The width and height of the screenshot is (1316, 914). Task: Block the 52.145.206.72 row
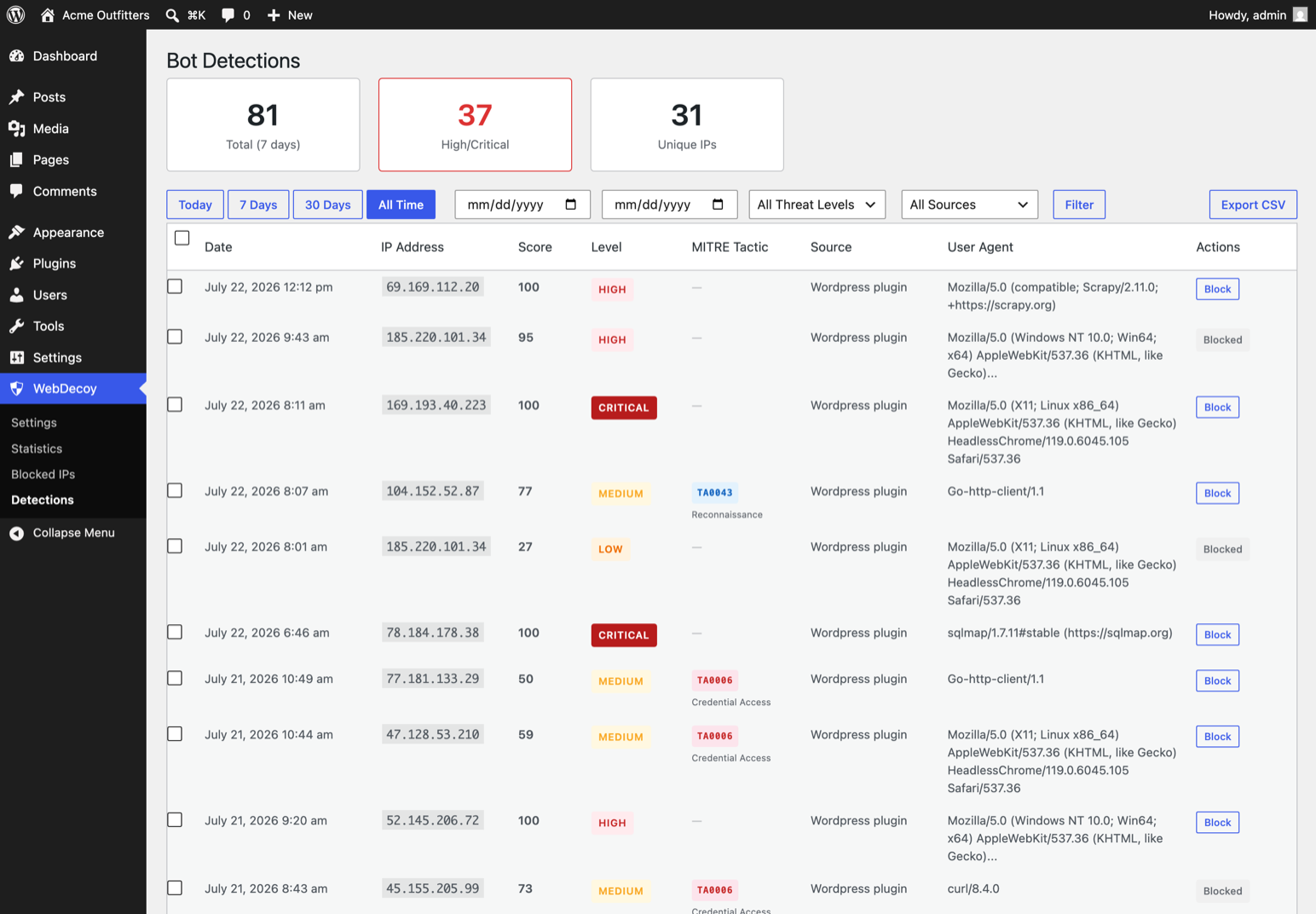[x=1217, y=823]
